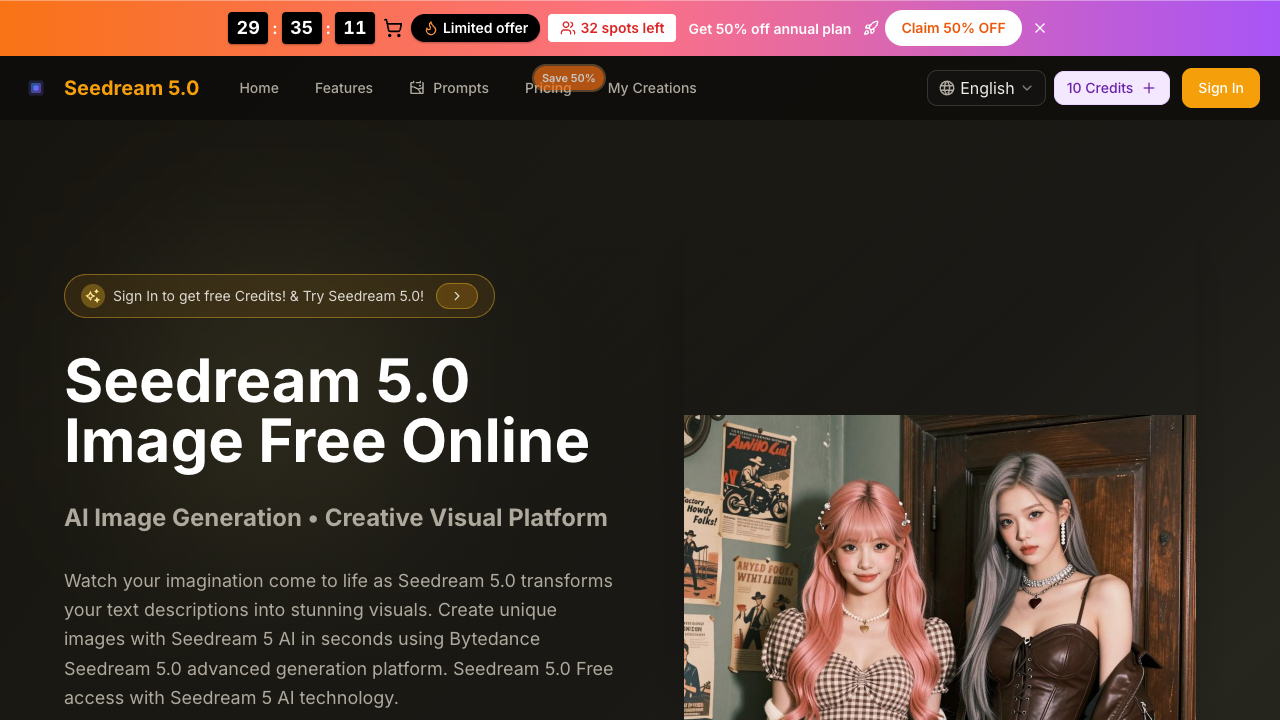Viewport: 1280px width, 720px height.
Task: Click the rocket icon next to Claim 50% OFF
Action: (x=871, y=28)
